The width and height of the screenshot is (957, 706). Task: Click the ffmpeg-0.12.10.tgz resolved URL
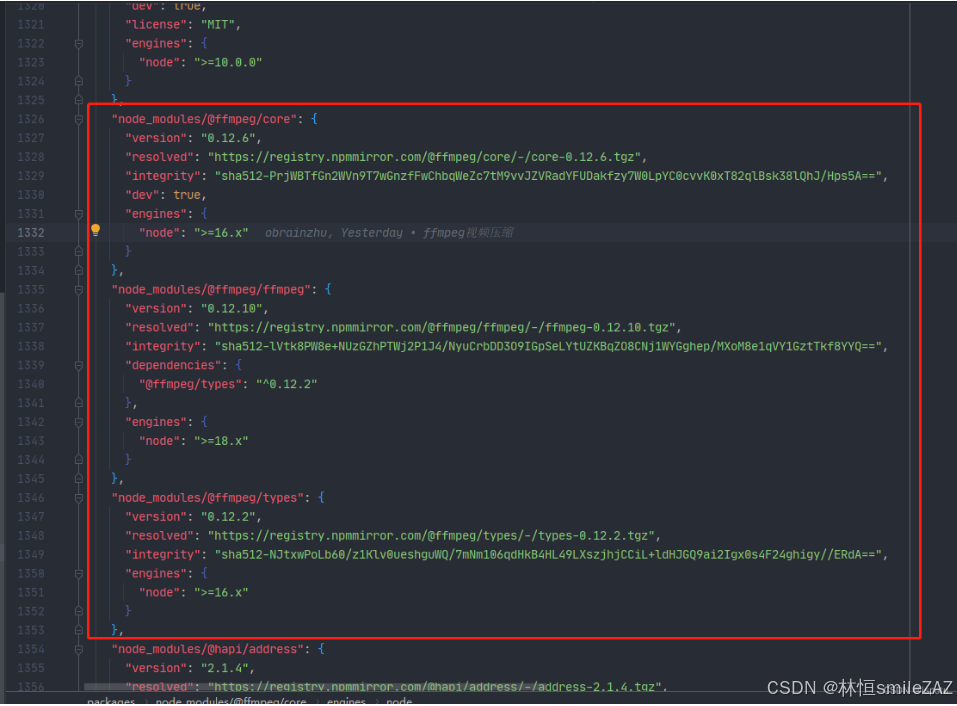coord(441,328)
